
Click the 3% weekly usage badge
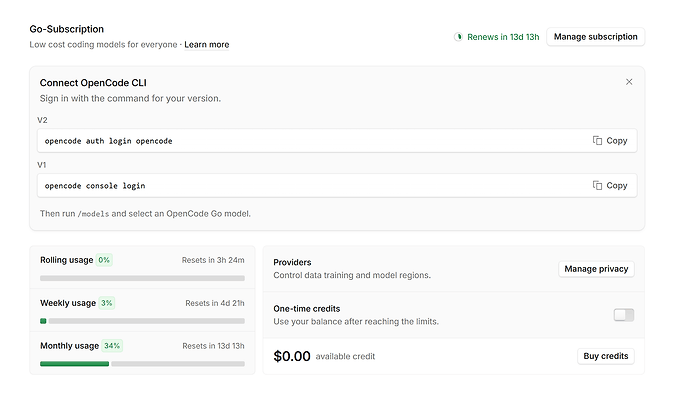point(106,303)
